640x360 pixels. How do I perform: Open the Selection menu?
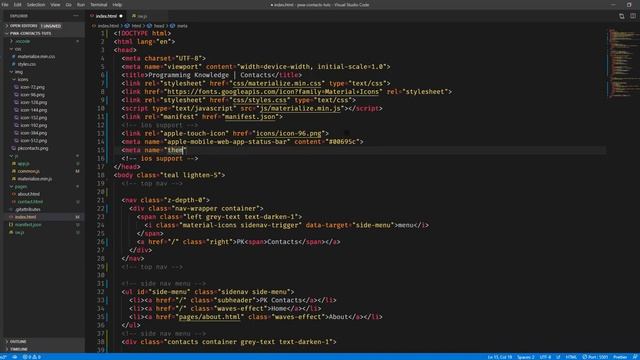(36, 5)
